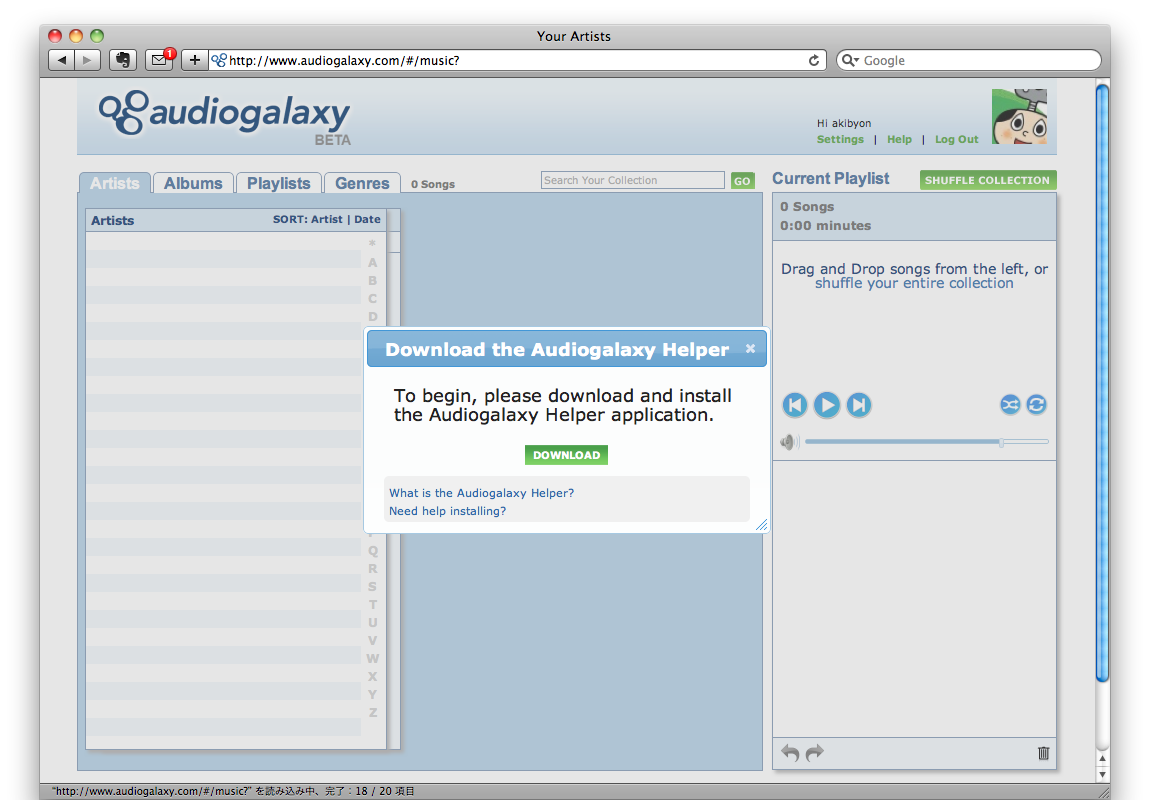Skip to next track in the player

coord(859,405)
